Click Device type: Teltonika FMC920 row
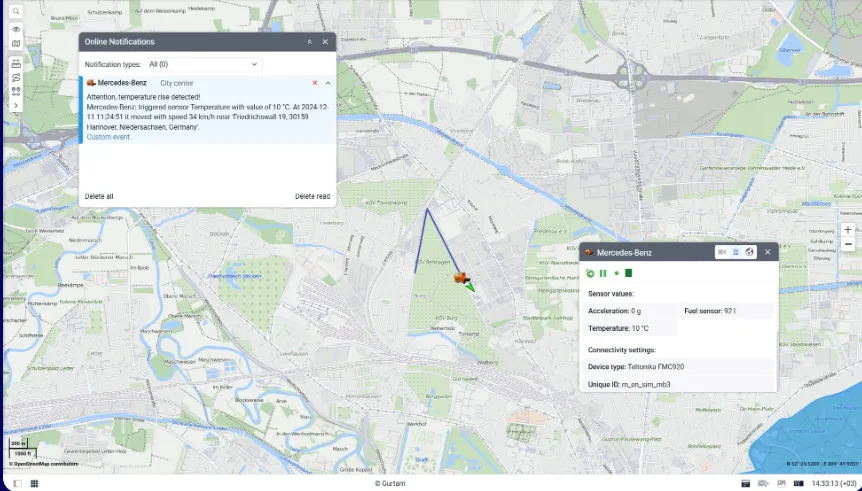Viewport: 862px width, 491px height. point(678,367)
